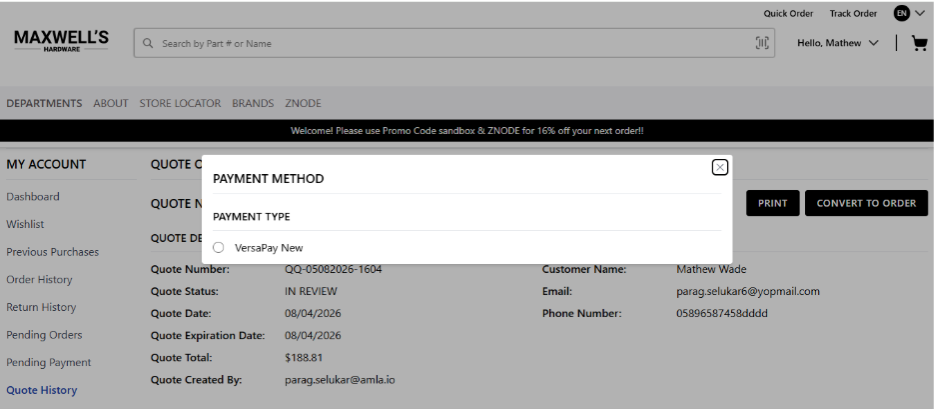
Task: Open the About page
Action: tap(110, 103)
